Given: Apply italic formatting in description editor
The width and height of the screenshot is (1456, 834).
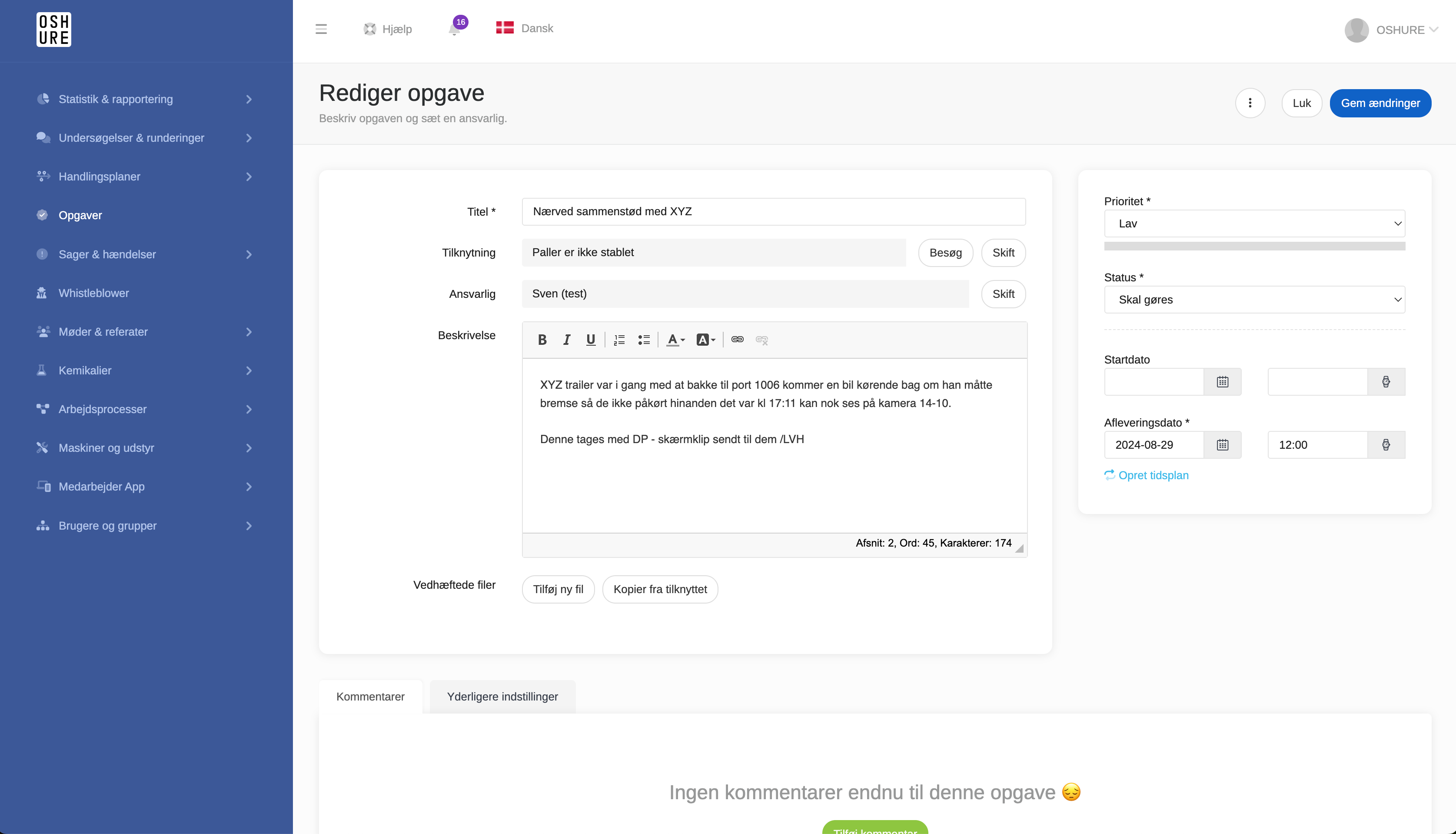Looking at the screenshot, I should [x=566, y=340].
